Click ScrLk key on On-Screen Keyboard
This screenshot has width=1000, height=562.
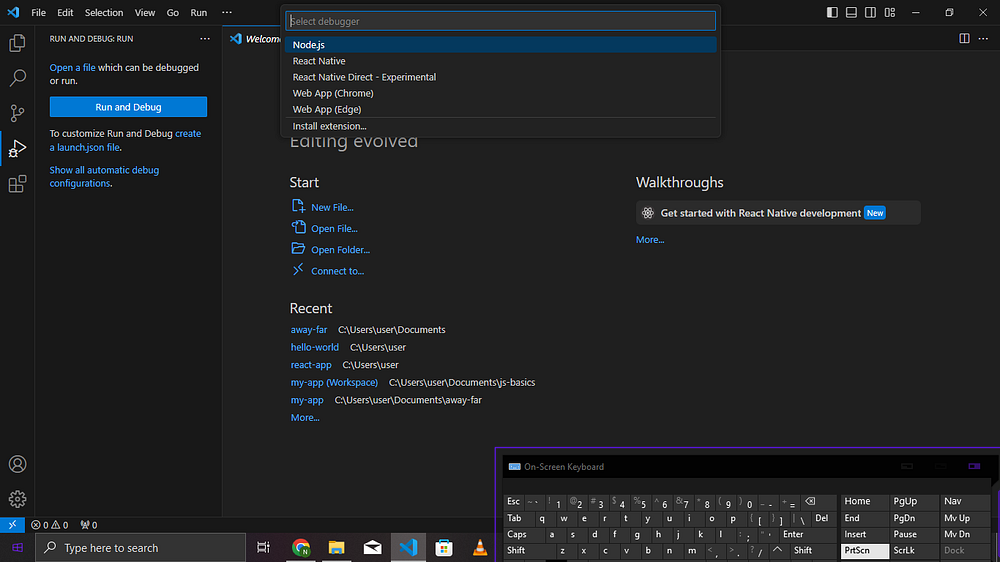[x=913, y=551]
